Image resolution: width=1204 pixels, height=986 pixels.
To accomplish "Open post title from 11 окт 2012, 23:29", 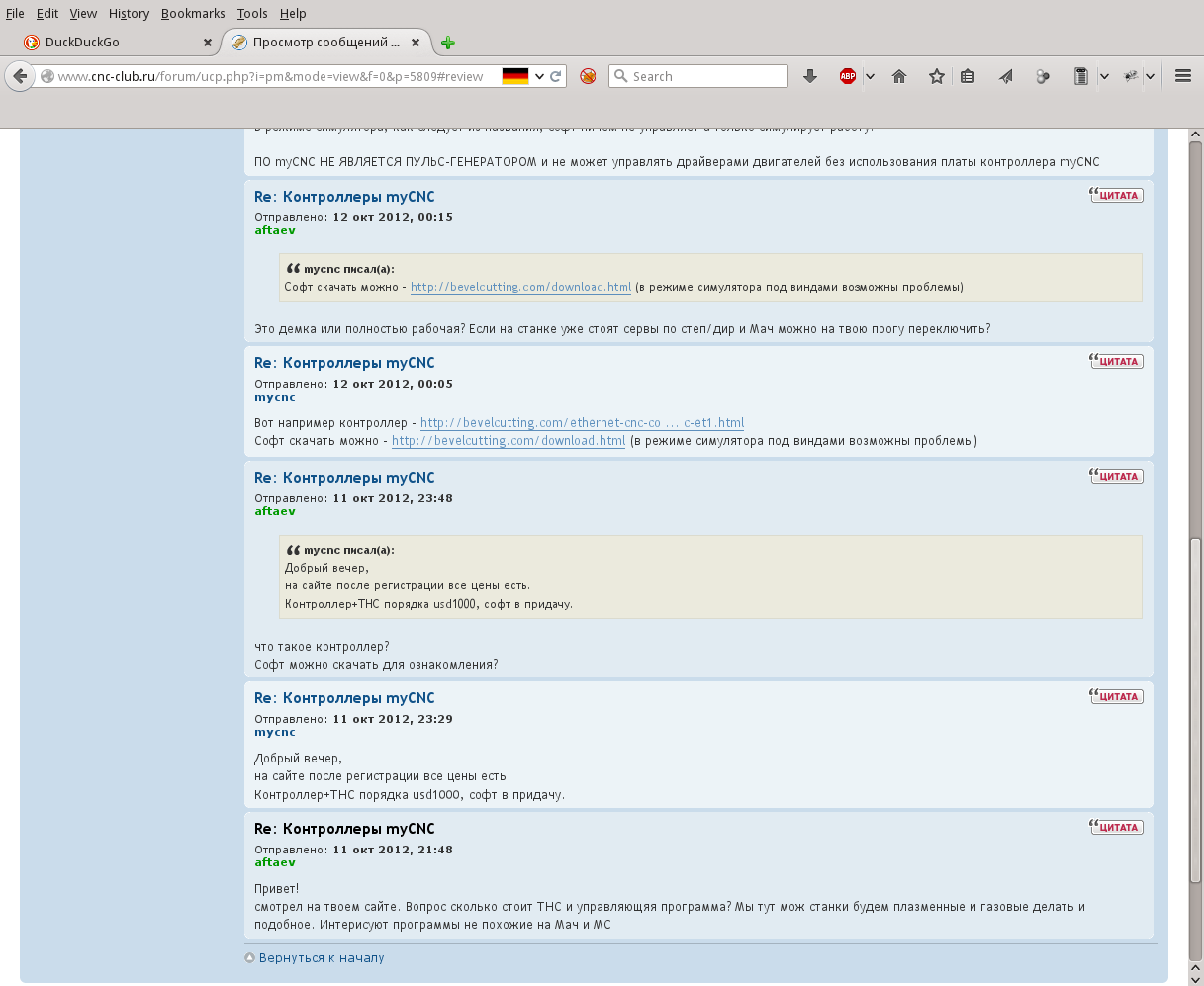I will (344, 698).
